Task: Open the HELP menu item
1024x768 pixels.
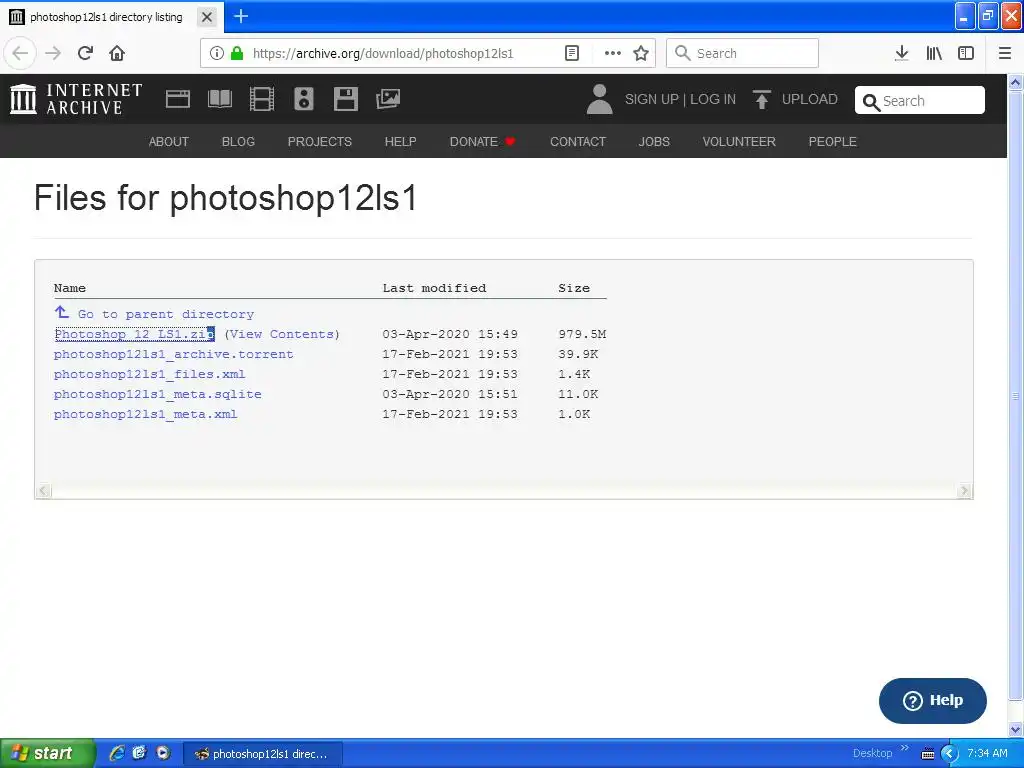Action: (400, 142)
